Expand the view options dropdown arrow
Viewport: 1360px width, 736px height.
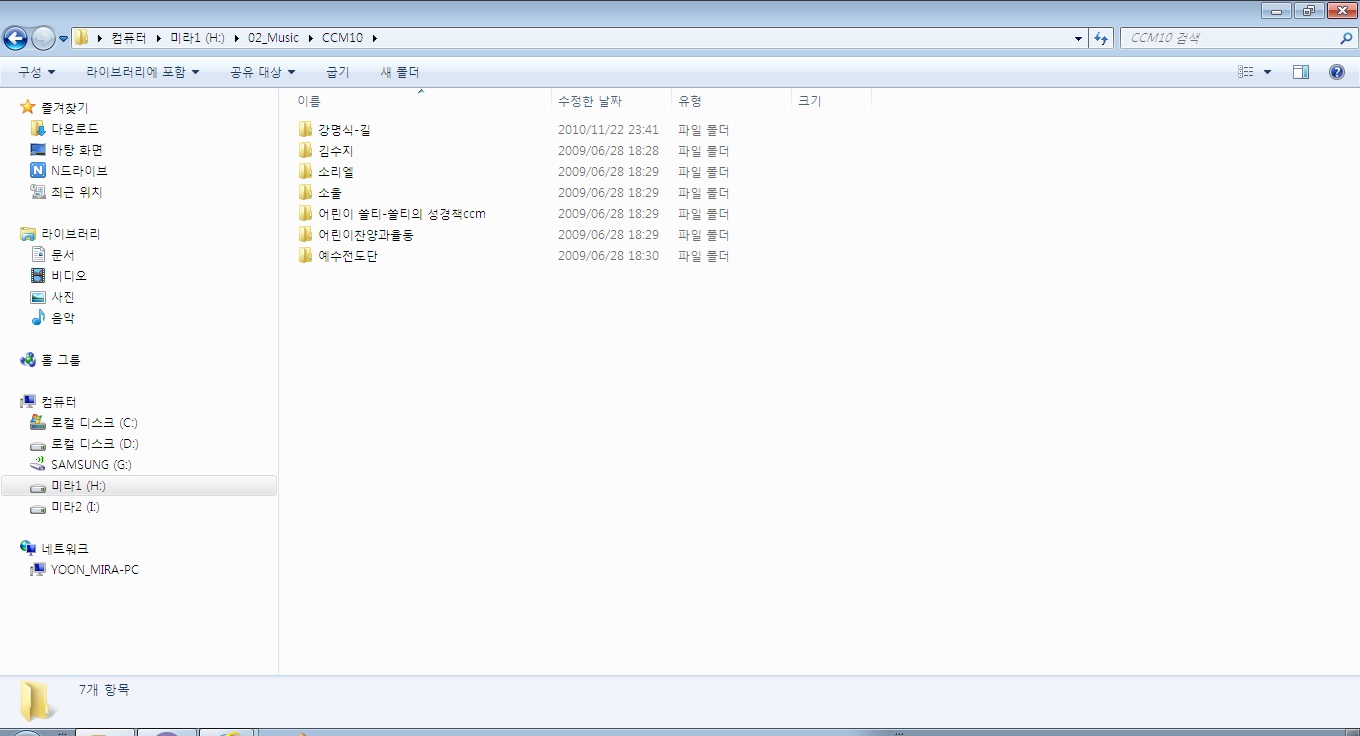coord(1268,72)
